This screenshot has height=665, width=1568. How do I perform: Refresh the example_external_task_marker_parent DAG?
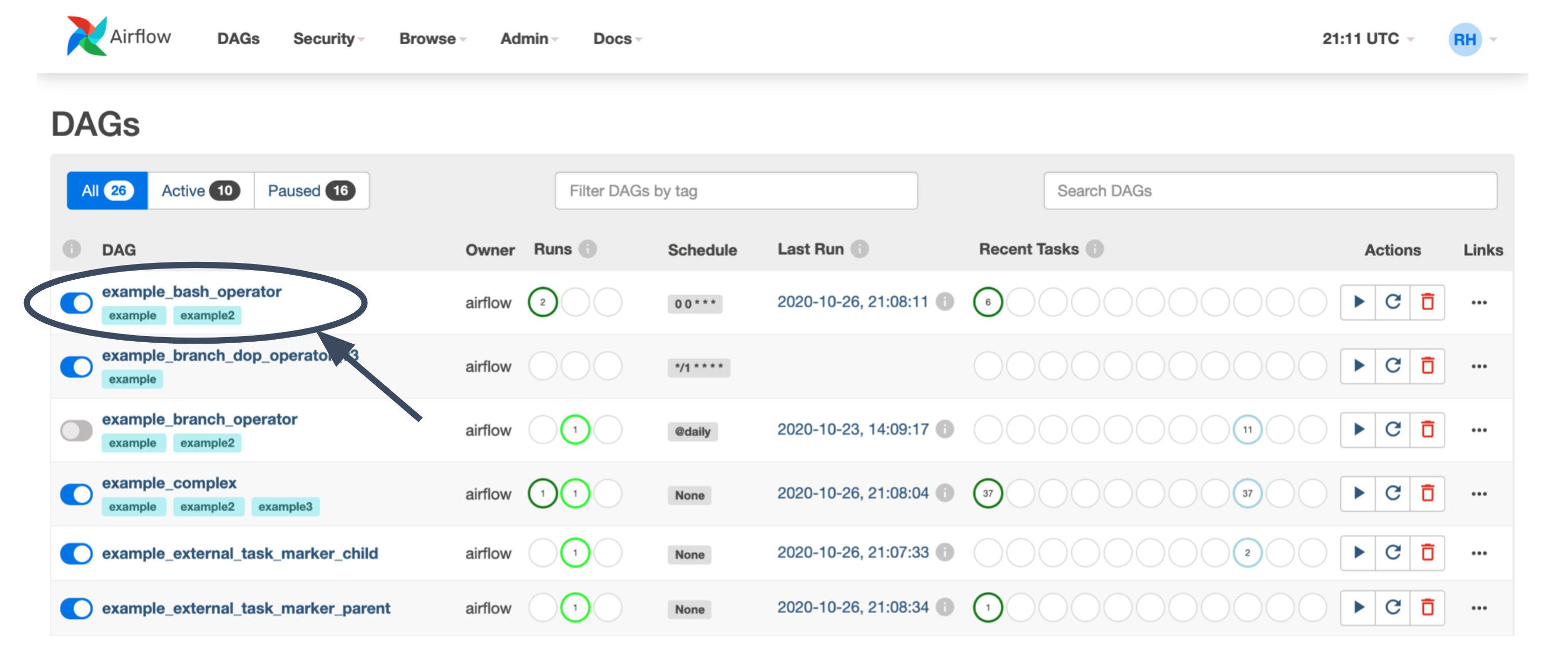(1393, 608)
